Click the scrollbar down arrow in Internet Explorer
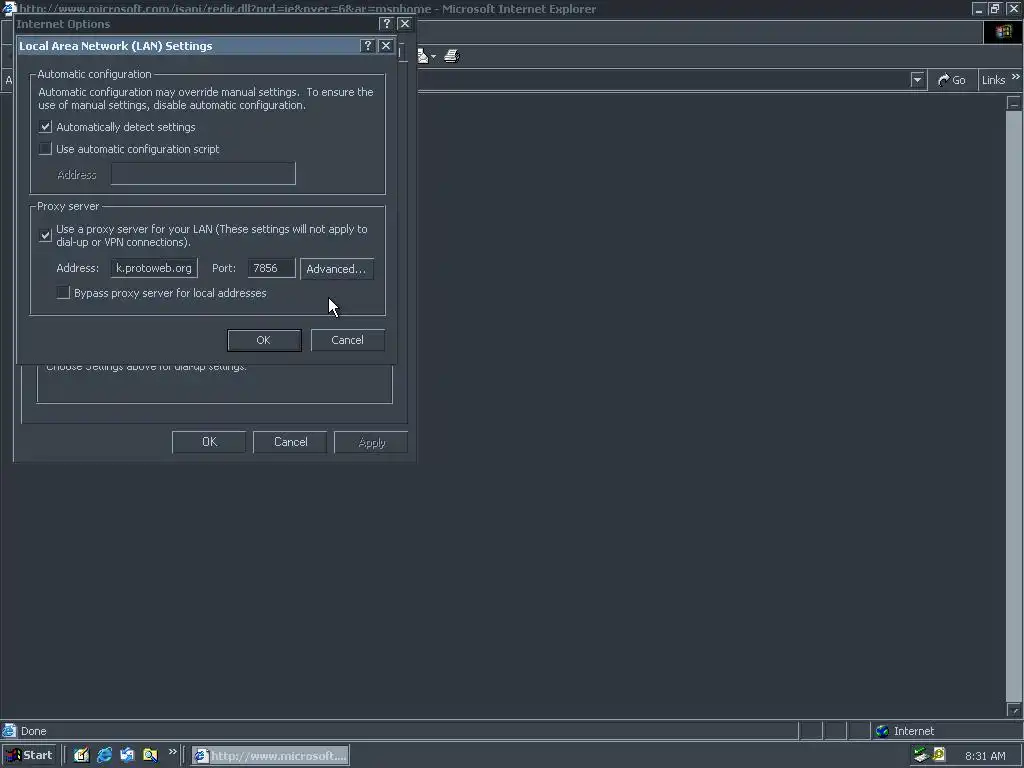1024x768 pixels. click(1014, 710)
